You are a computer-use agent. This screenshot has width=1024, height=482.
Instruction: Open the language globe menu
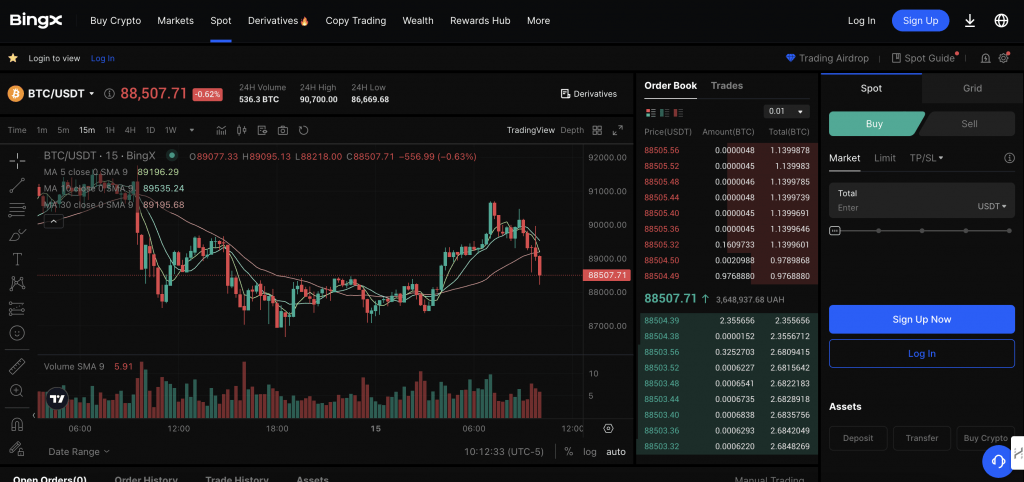pos(1001,20)
